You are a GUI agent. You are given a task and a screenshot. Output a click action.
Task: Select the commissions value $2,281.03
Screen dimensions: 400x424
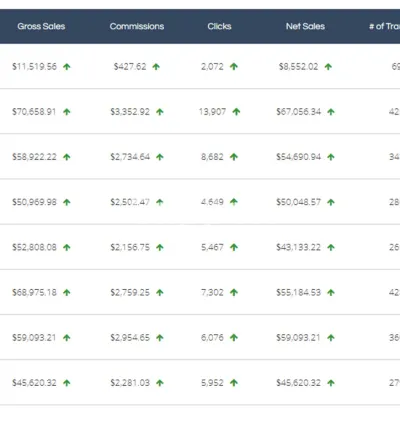pos(130,383)
